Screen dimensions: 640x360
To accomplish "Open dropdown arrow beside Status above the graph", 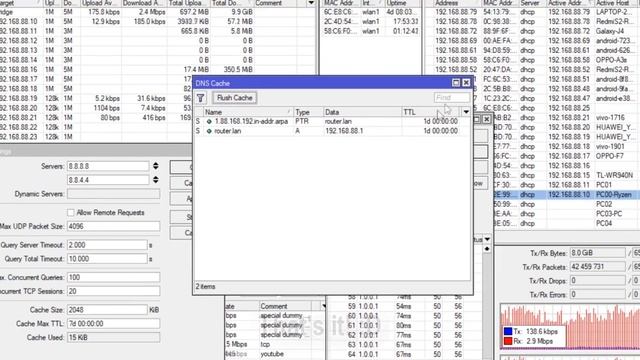I will 487,239.
